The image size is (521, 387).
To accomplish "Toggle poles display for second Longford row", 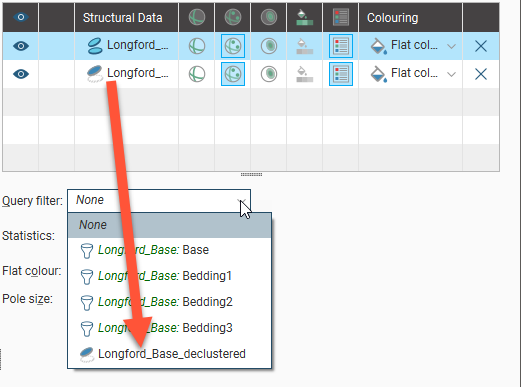I will 233,74.
